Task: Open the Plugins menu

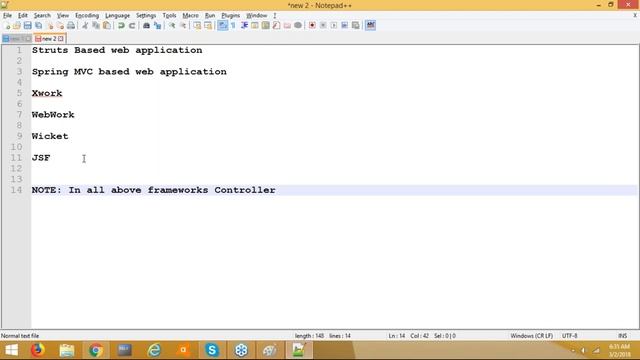Action: [231, 16]
